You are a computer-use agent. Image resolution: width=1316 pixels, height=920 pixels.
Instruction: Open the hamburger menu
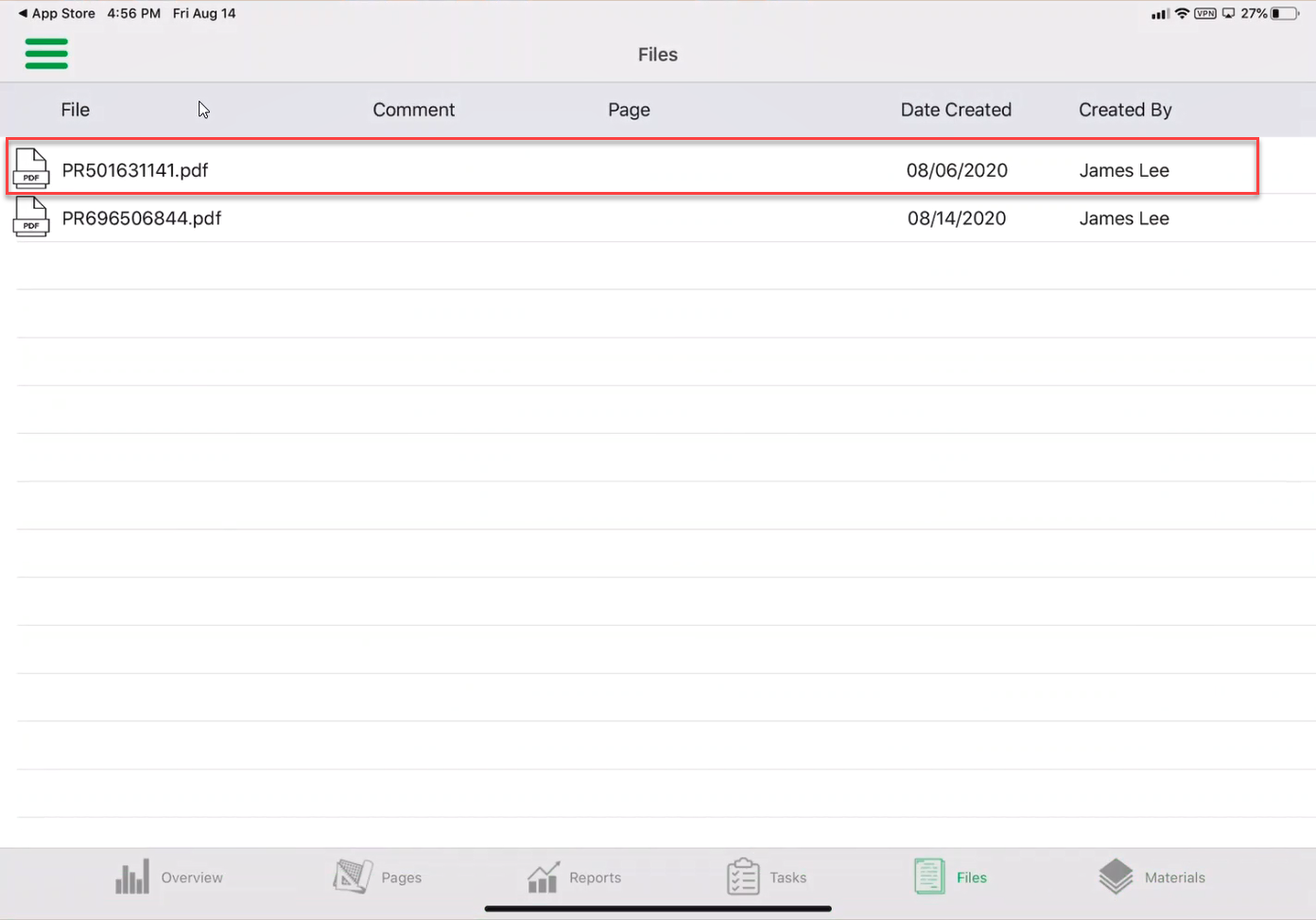[x=46, y=54]
